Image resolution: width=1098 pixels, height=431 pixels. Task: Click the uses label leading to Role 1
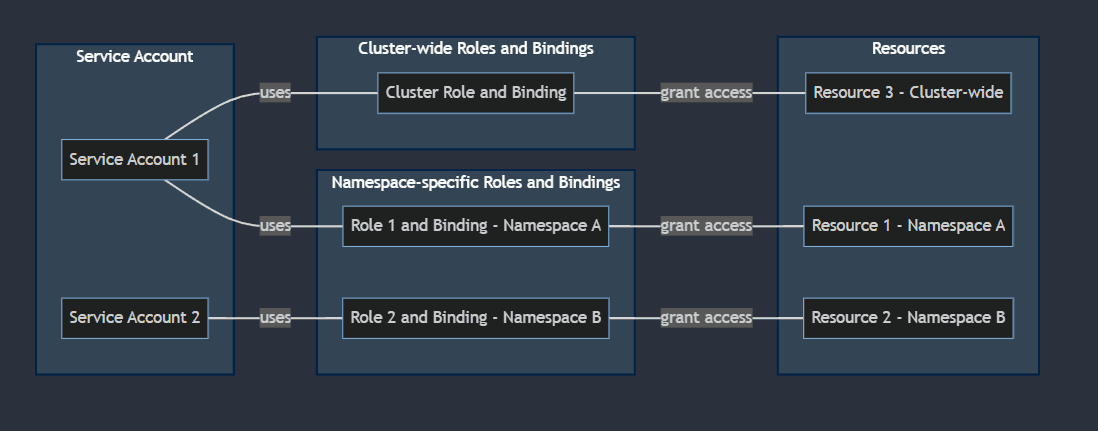point(275,226)
